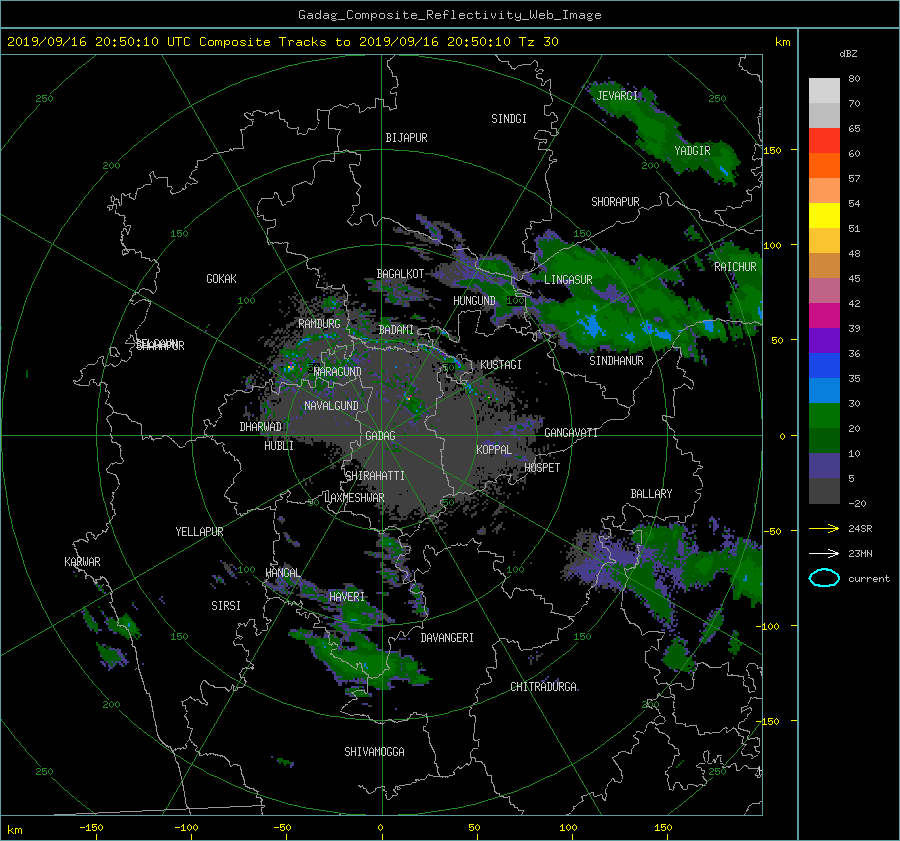Click the SINDGI city label
900x841 pixels.
(x=509, y=119)
